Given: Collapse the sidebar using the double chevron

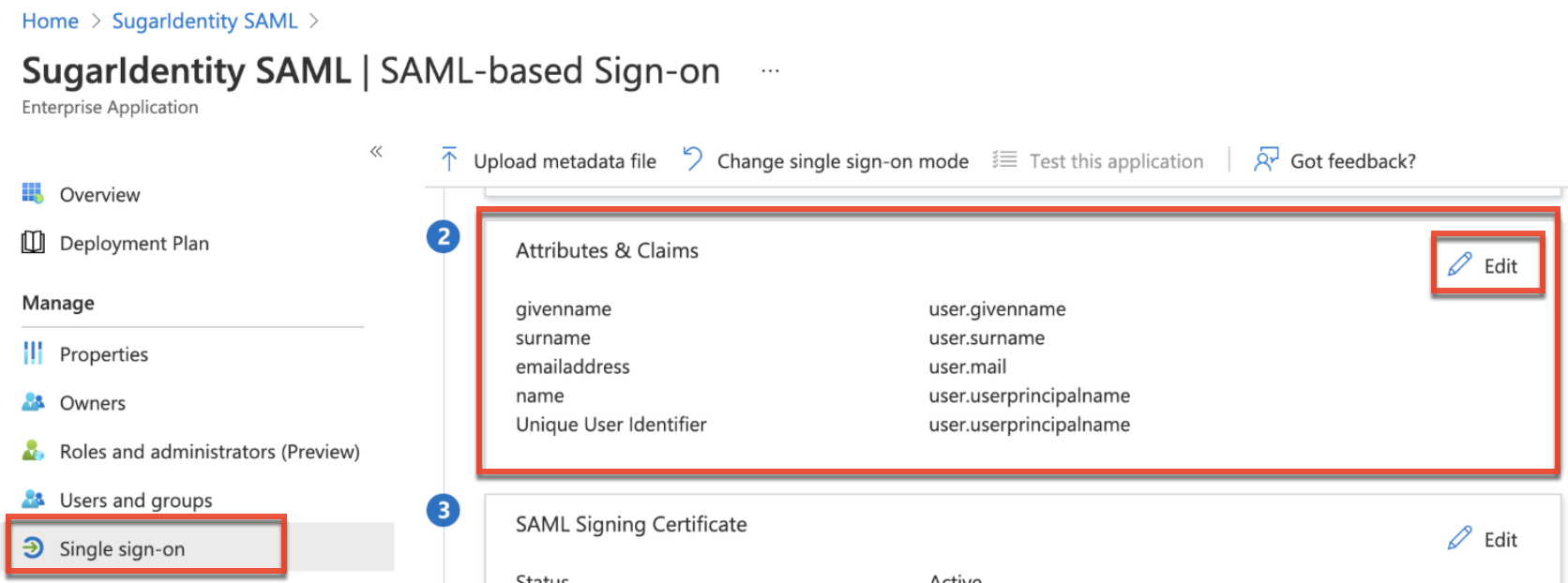Looking at the screenshot, I should pyautogui.click(x=376, y=151).
